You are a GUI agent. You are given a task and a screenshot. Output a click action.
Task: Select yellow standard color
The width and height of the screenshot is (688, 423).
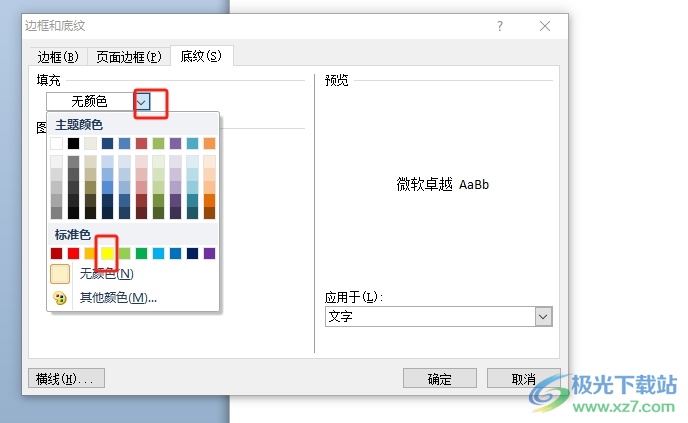108,253
